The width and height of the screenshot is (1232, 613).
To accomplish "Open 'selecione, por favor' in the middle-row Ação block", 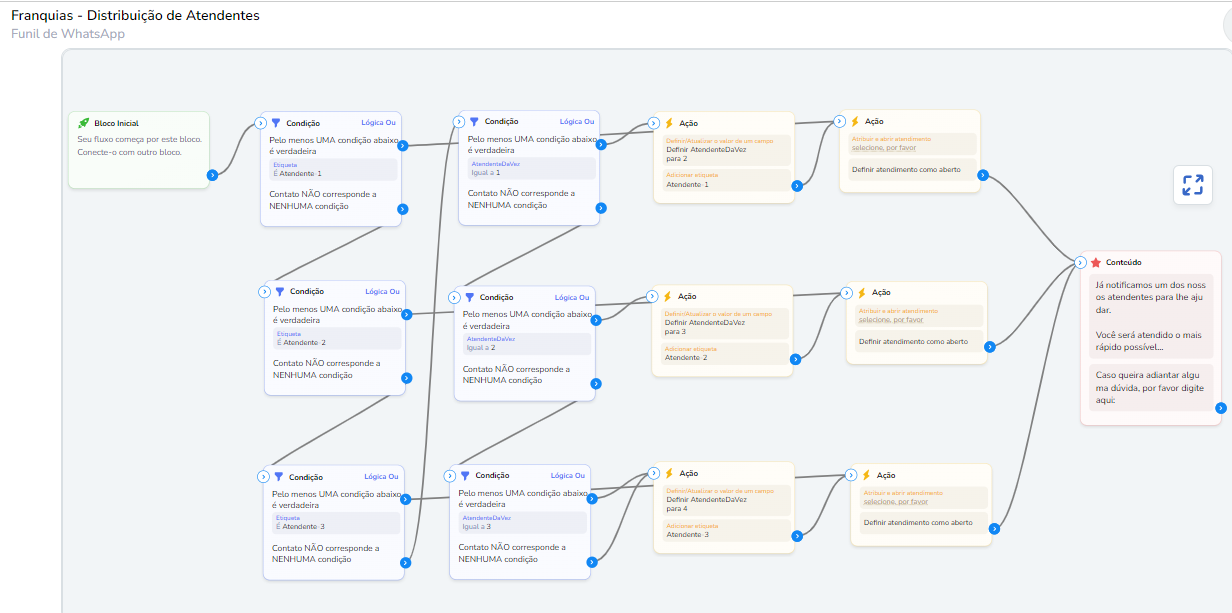I will 890,320.
